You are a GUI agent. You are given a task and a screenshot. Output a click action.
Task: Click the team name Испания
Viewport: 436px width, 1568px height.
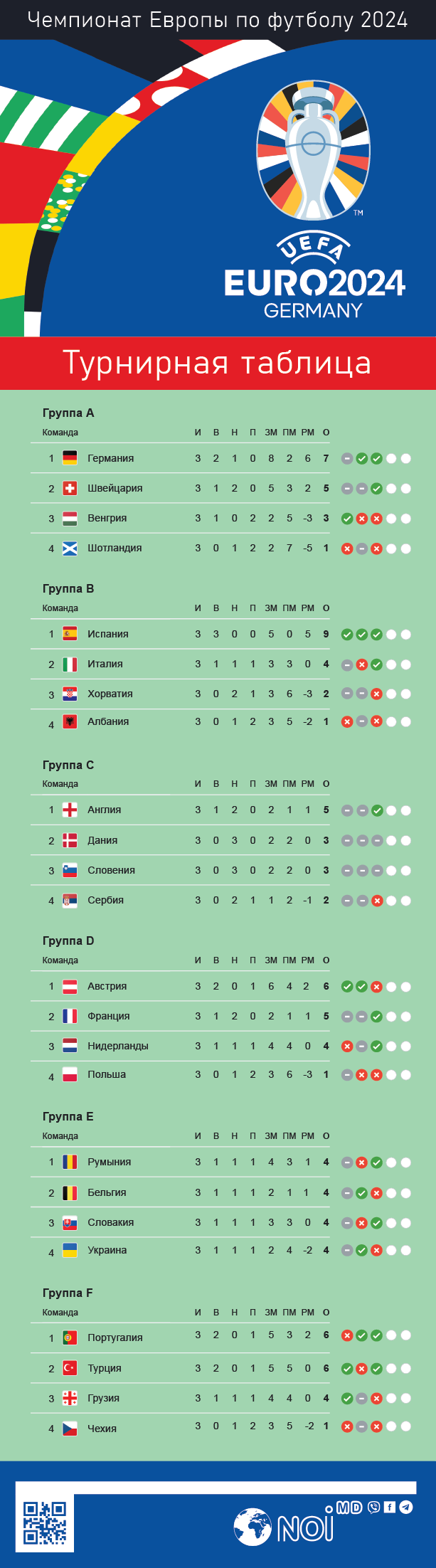pos(108,634)
